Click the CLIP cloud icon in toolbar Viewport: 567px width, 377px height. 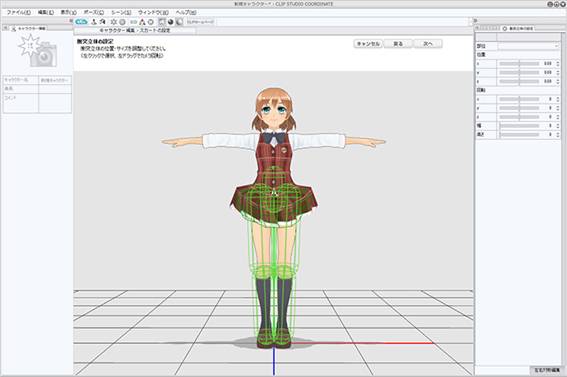click(81, 22)
